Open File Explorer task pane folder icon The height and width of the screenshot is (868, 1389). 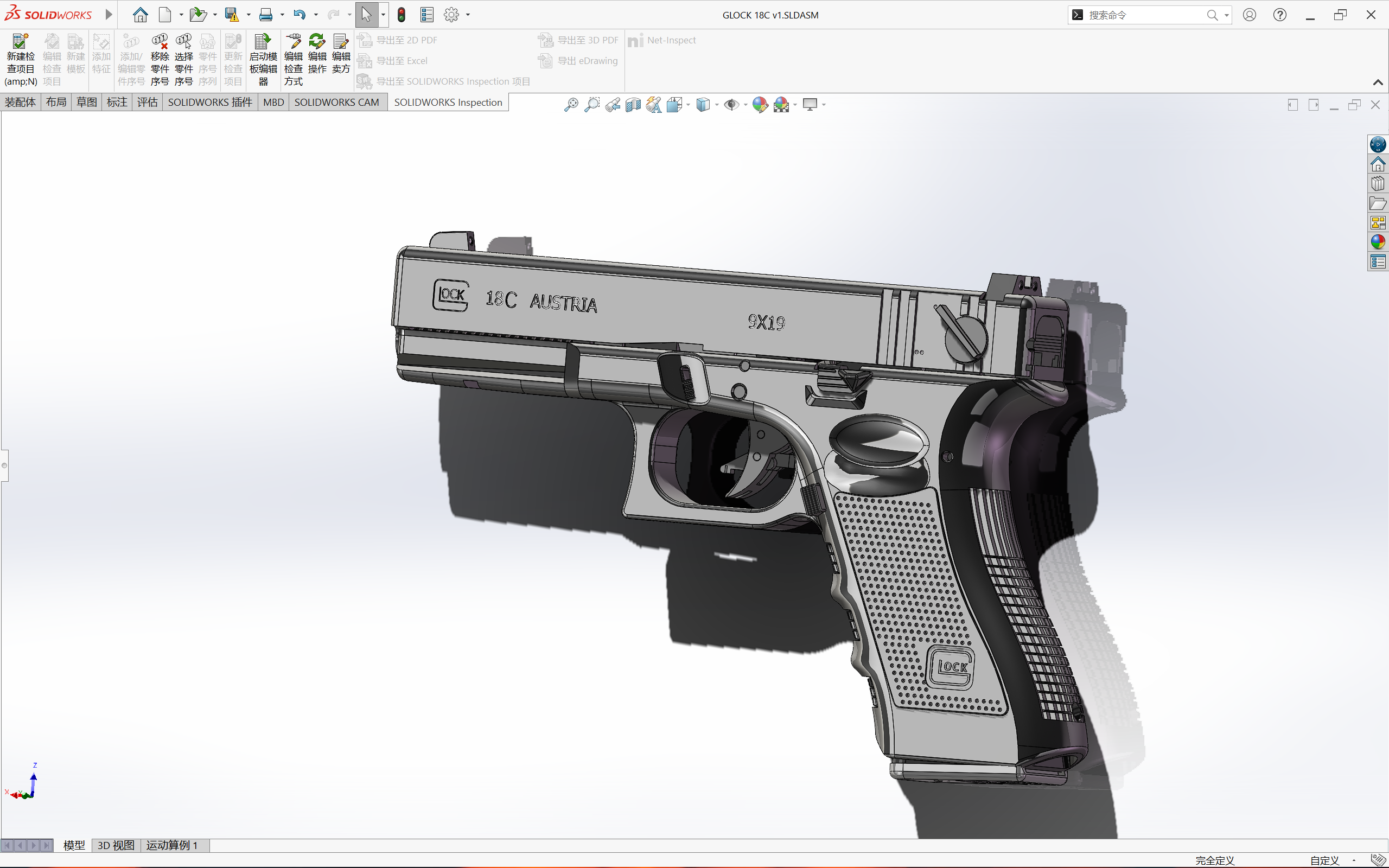1378,203
